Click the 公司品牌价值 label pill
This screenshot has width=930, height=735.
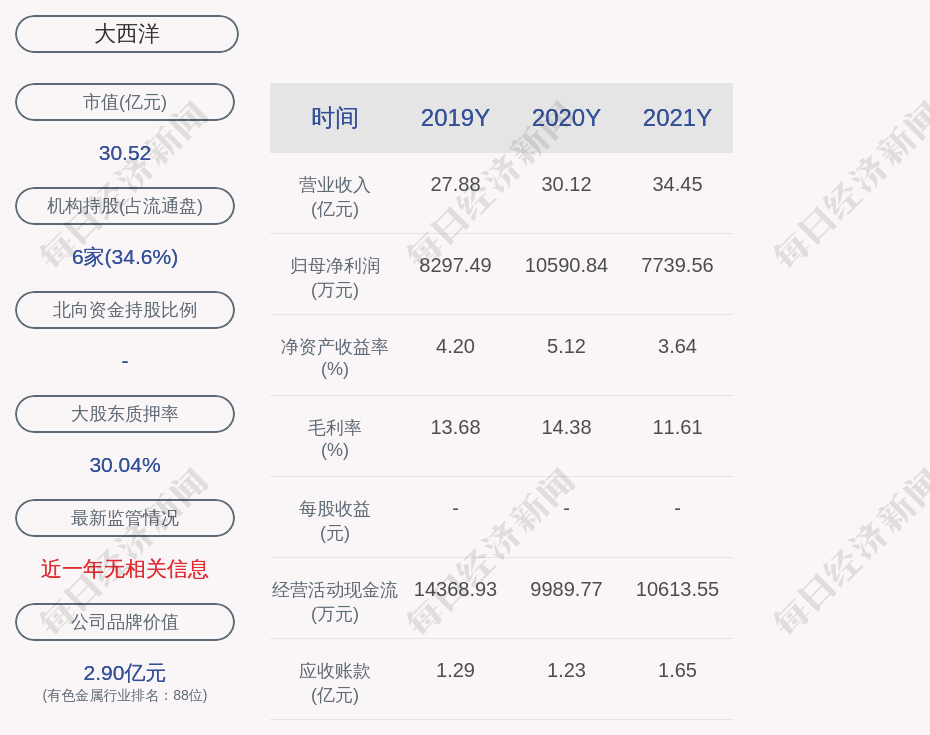pos(125,622)
